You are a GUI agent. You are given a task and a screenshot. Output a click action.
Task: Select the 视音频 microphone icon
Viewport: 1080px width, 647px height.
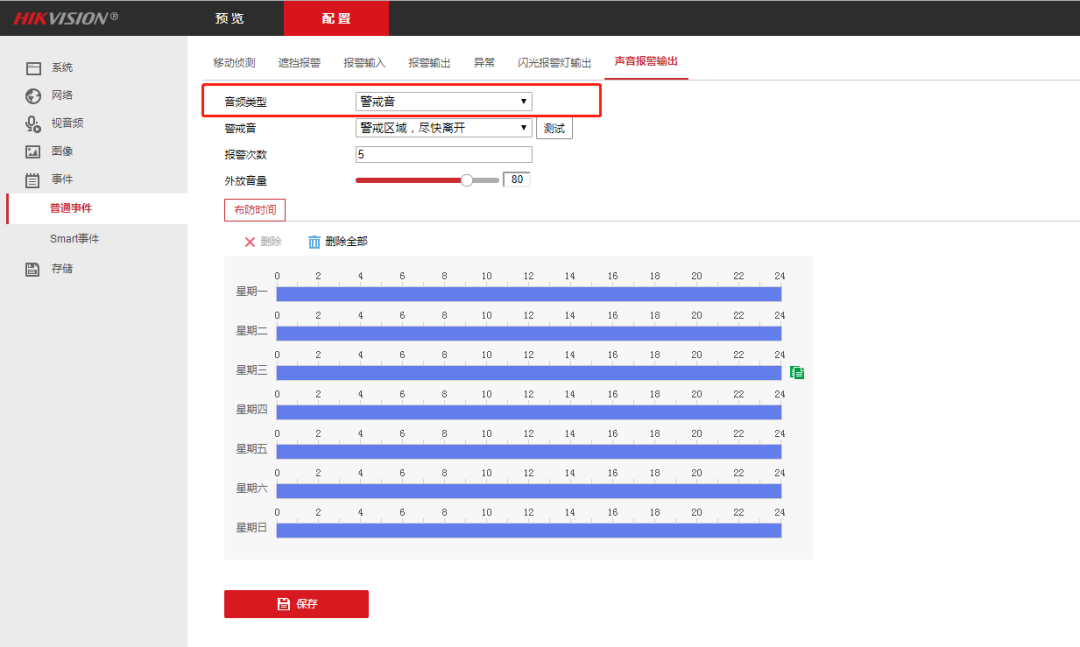32,124
